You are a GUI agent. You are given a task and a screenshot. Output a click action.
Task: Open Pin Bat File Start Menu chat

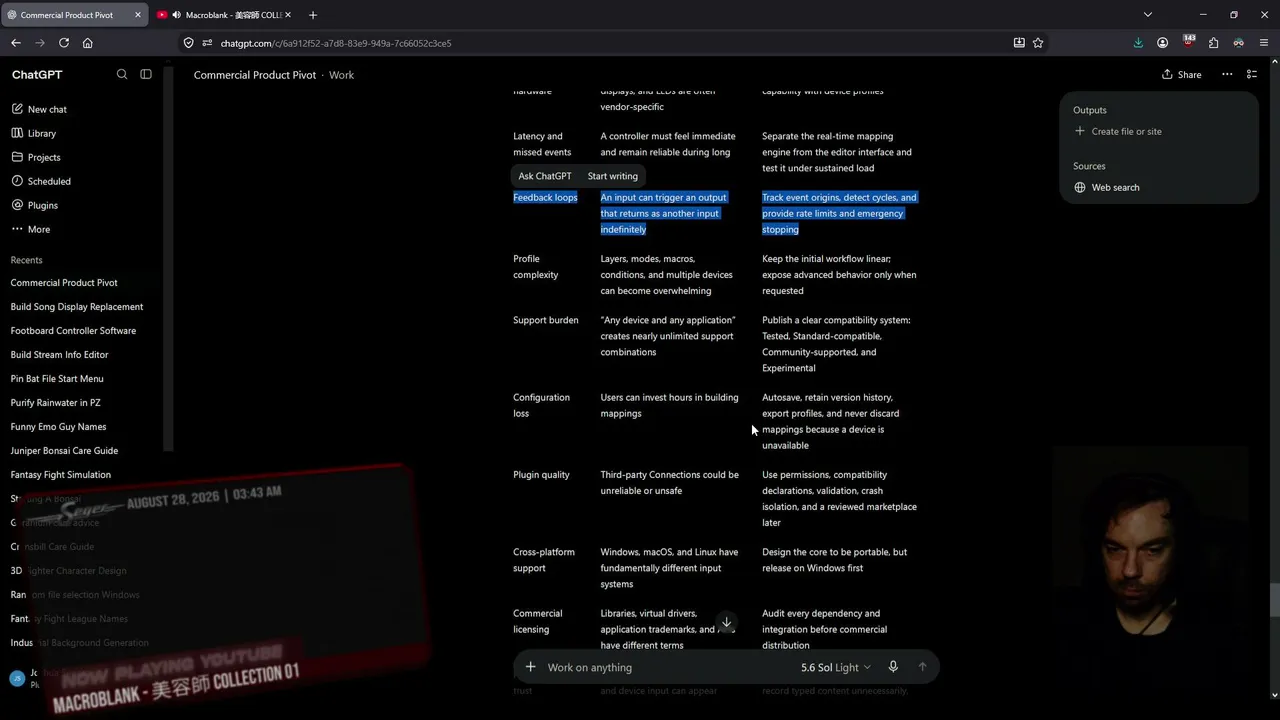pos(57,379)
